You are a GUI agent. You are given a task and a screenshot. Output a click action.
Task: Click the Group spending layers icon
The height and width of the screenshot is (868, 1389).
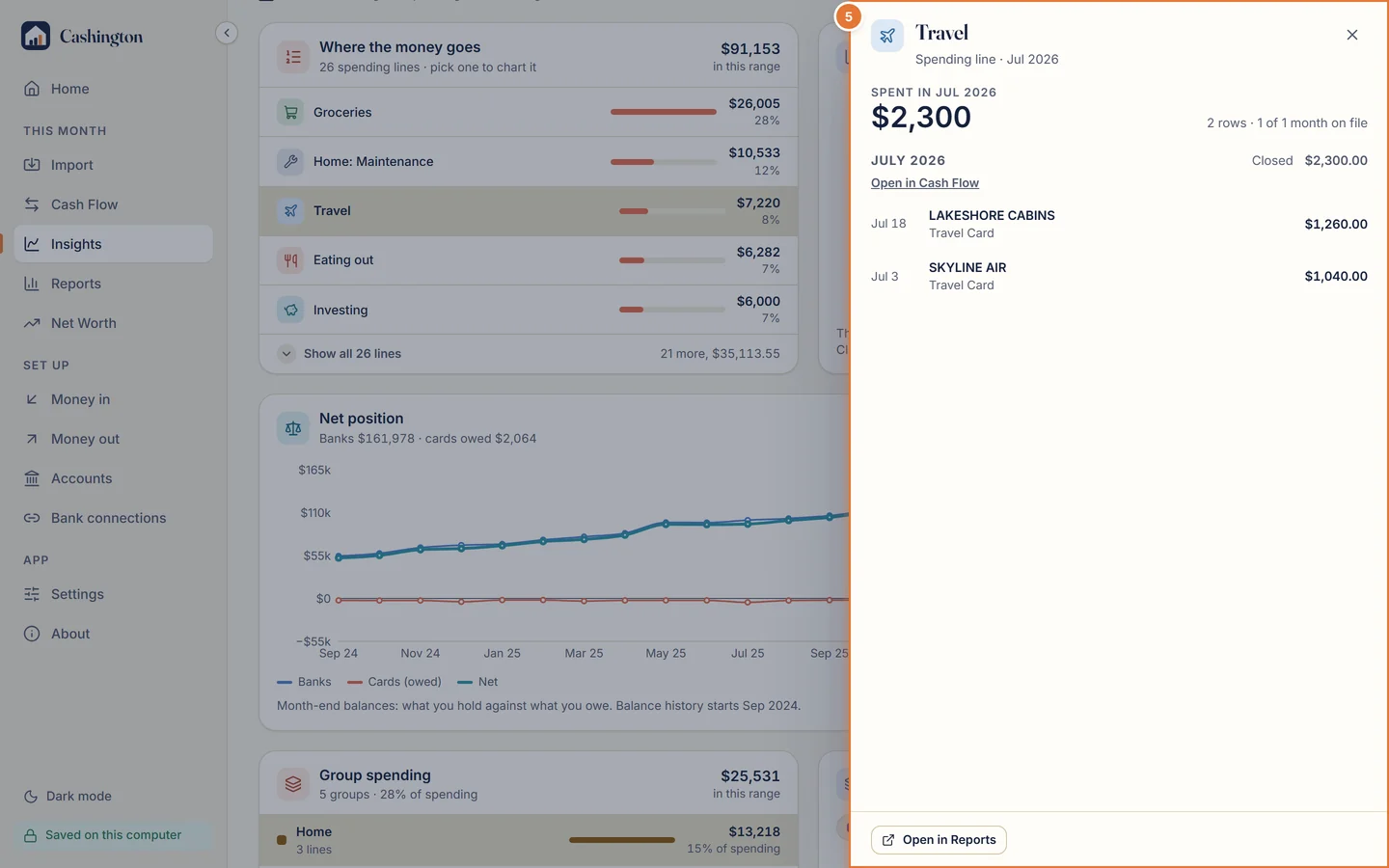[293, 785]
